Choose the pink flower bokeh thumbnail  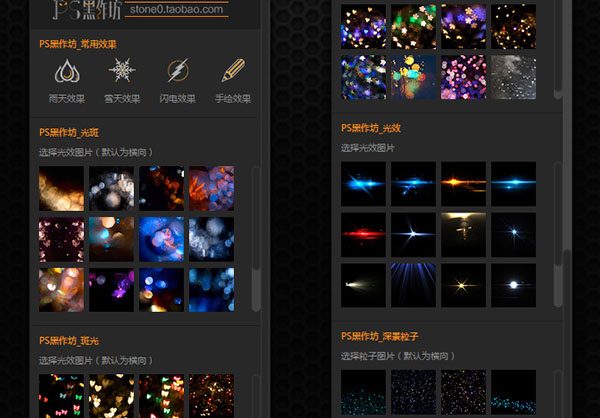(463, 76)
